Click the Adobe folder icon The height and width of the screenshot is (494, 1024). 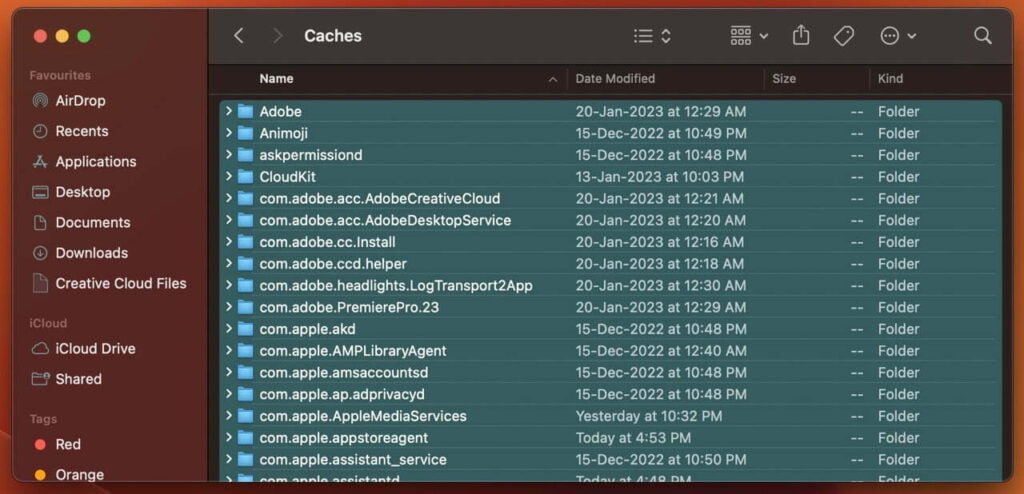tap(246, 111)
